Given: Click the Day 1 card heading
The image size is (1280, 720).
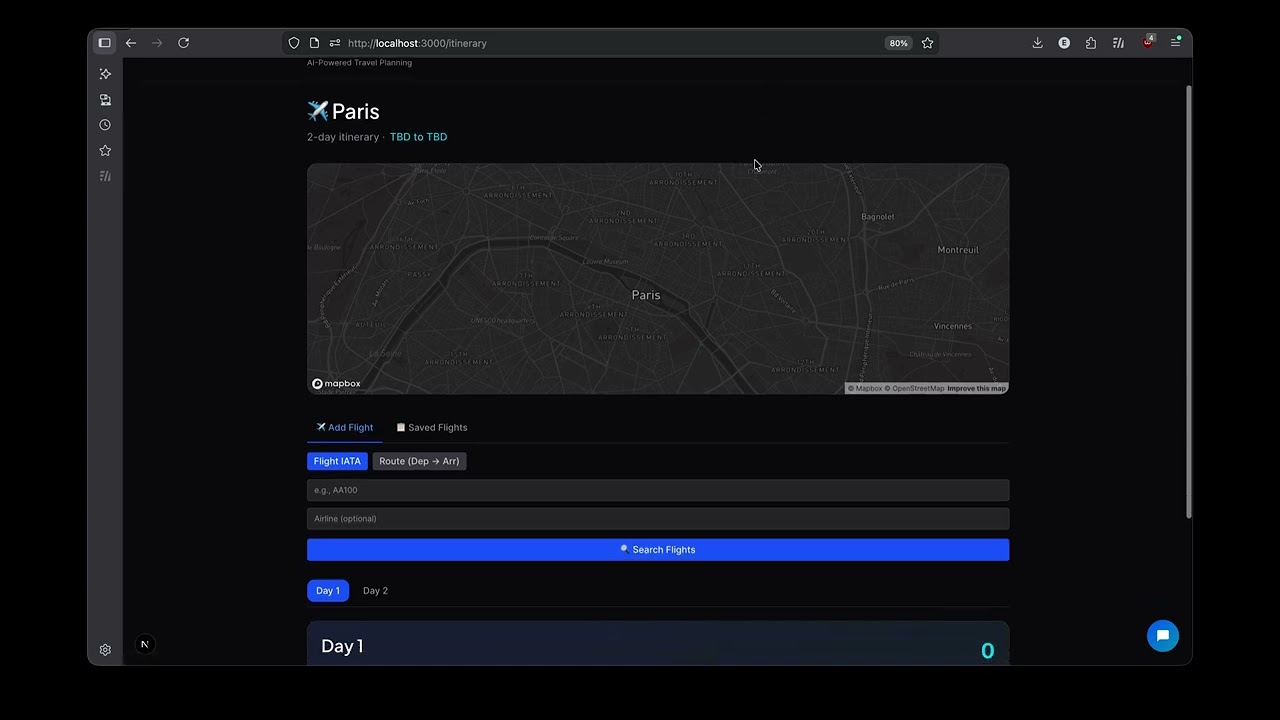Looking at the screenshot, I should [342, 646].
